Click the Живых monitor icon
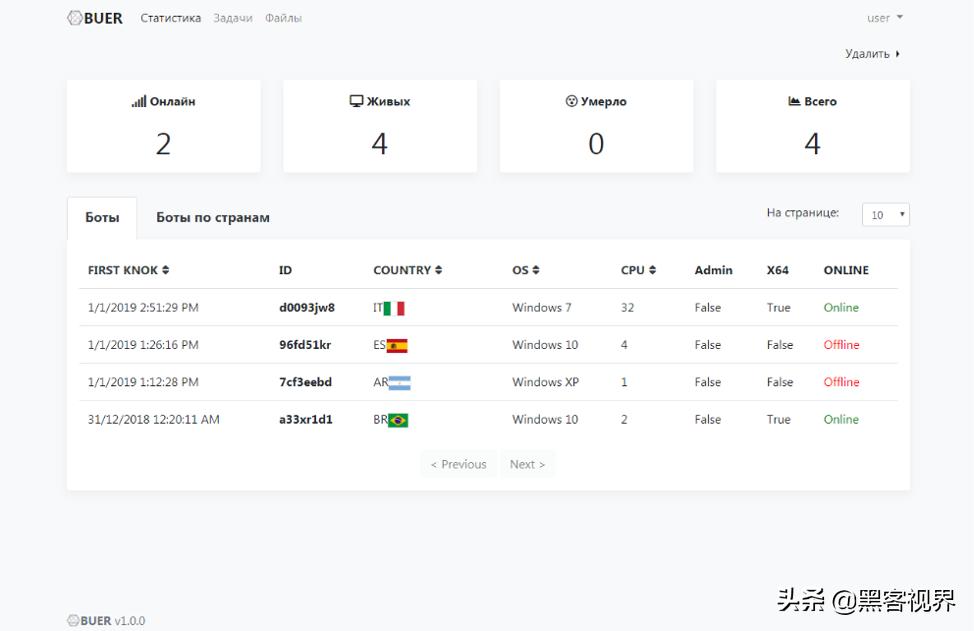The image size is (974, 631). [356, 101]
